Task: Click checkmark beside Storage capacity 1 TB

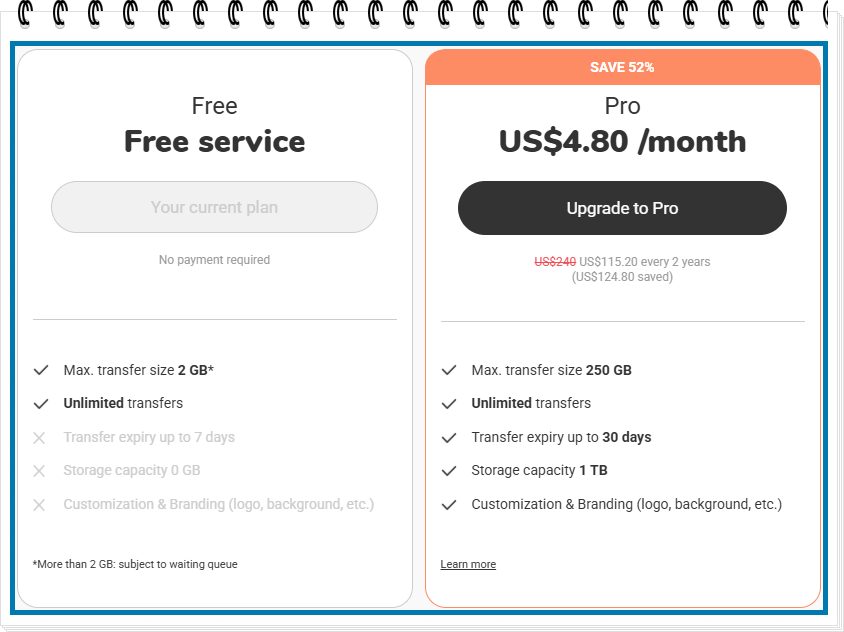Action: click(449, 471)
